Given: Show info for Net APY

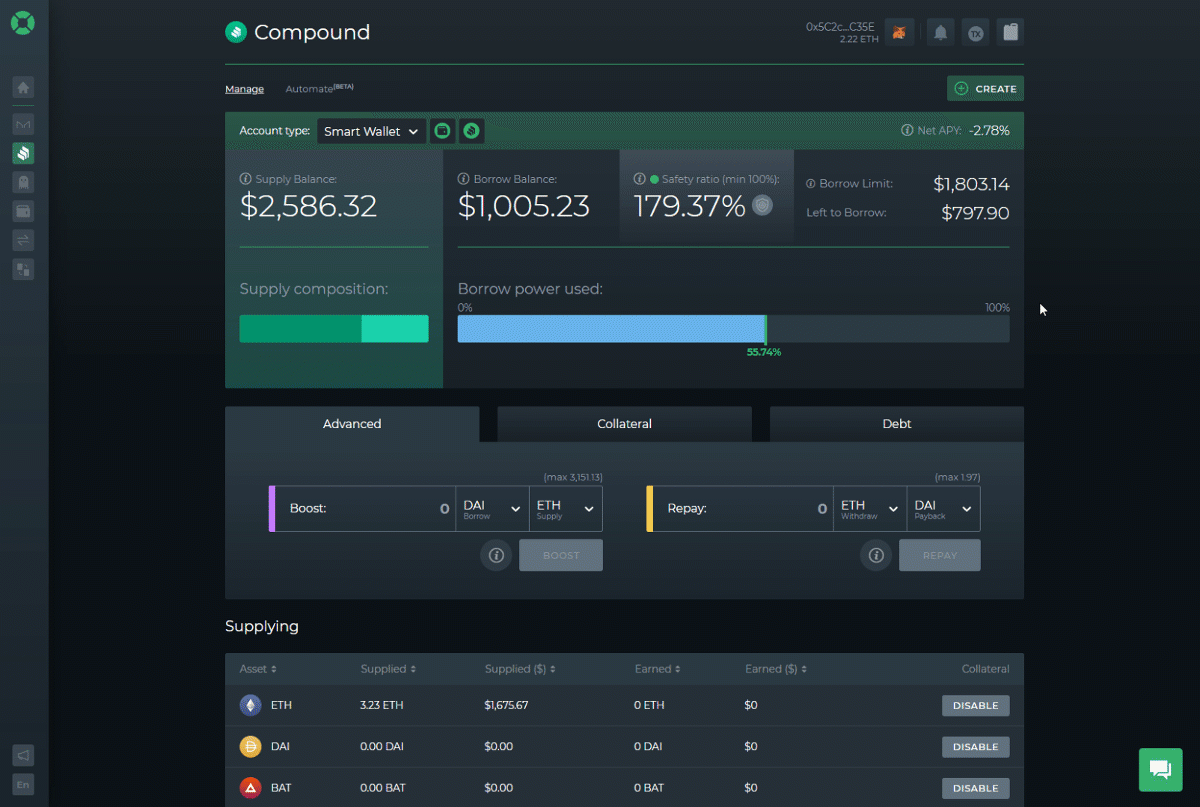Looking at the screenshot, I should 907,130.
